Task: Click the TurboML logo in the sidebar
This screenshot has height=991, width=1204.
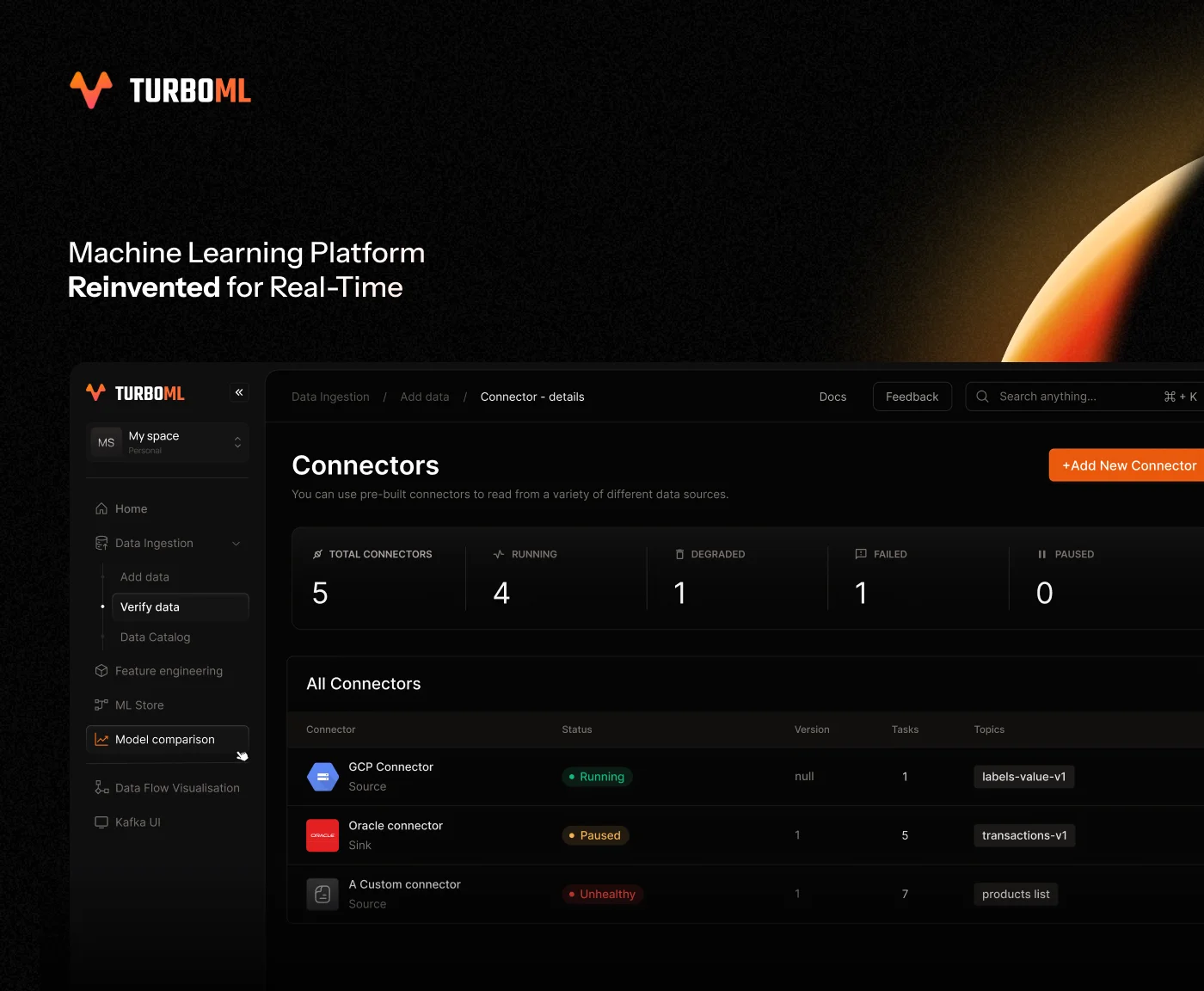Action: [135, 393]
